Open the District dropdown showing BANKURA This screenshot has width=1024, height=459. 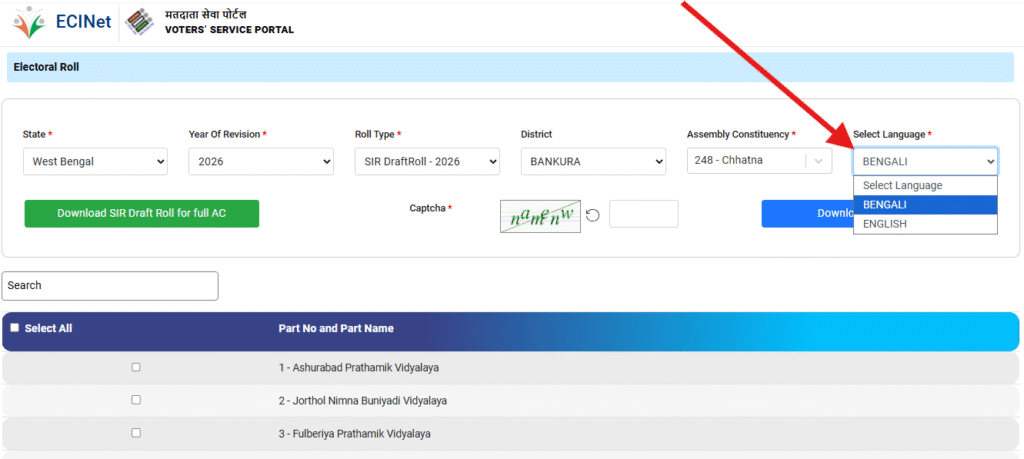point(593,161)
